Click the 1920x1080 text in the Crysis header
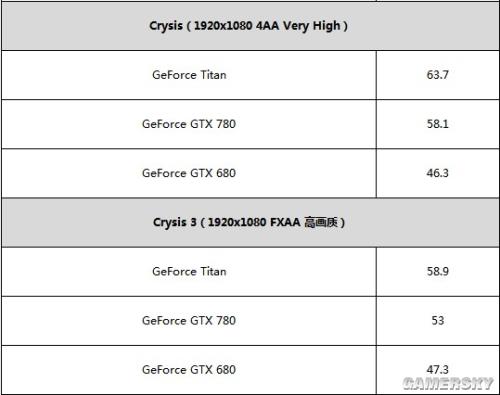This screenshot has height=395, width=500. [x=223, y=26]
